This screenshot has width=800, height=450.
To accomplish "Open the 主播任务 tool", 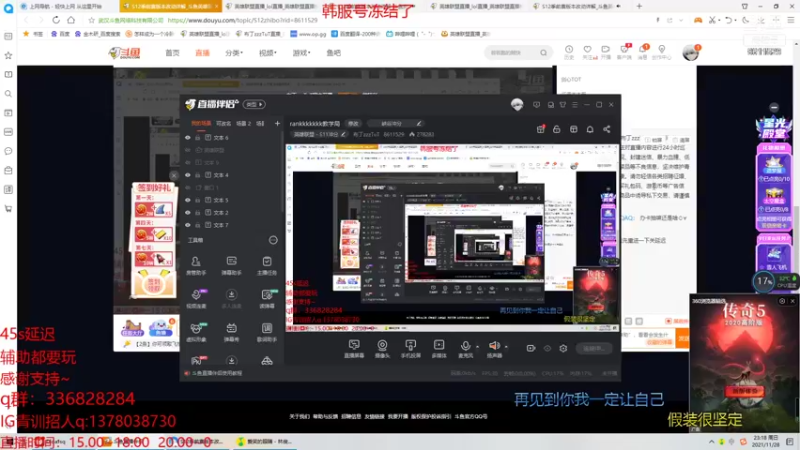I will [267, 266].
